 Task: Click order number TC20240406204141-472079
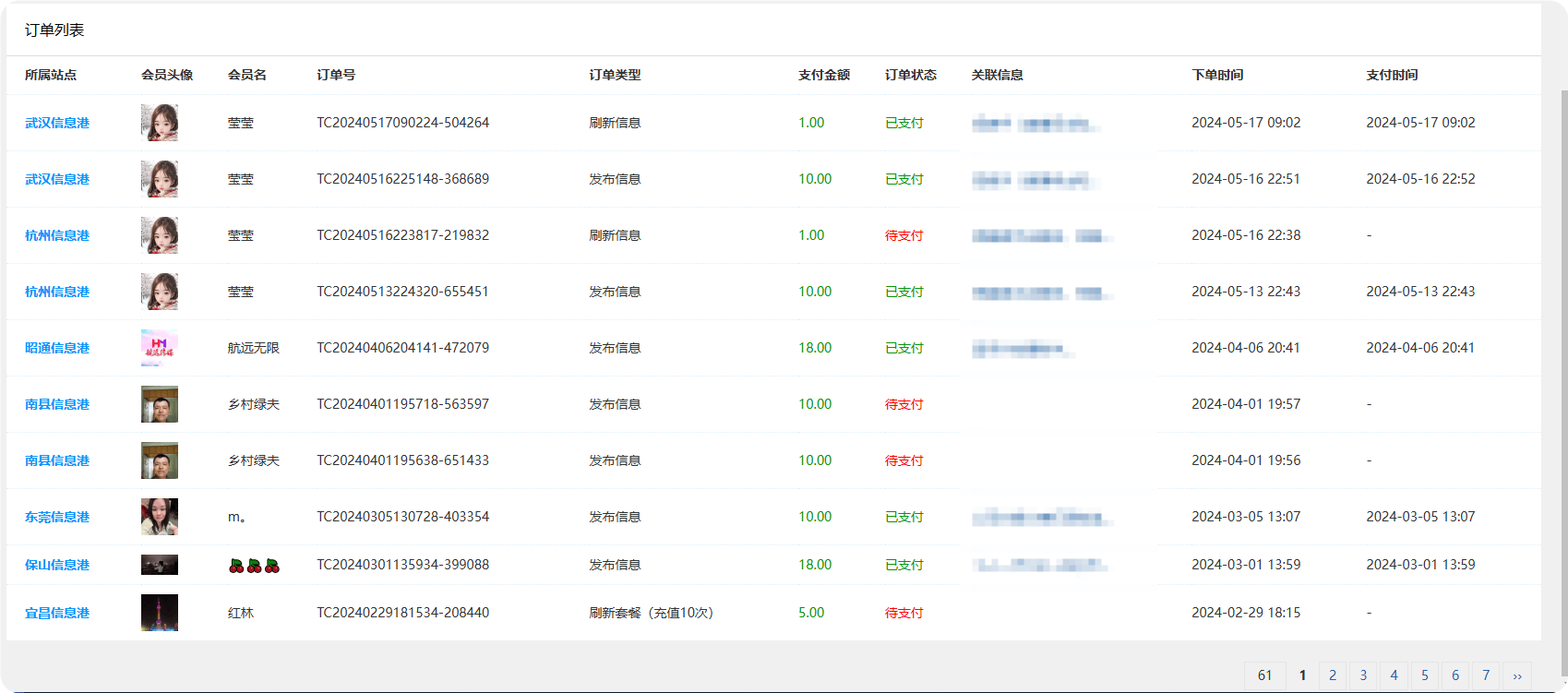pyautogui.click(x=403, y=348)
